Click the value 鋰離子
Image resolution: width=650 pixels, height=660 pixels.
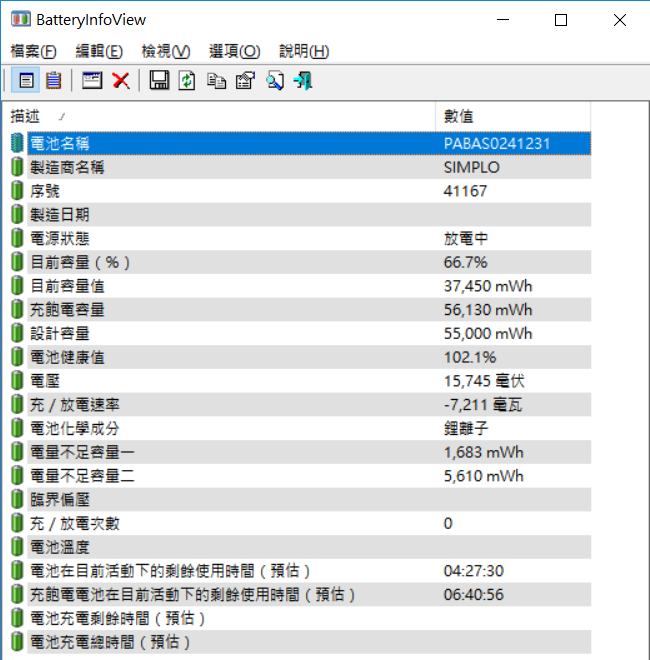coord(466,428)
